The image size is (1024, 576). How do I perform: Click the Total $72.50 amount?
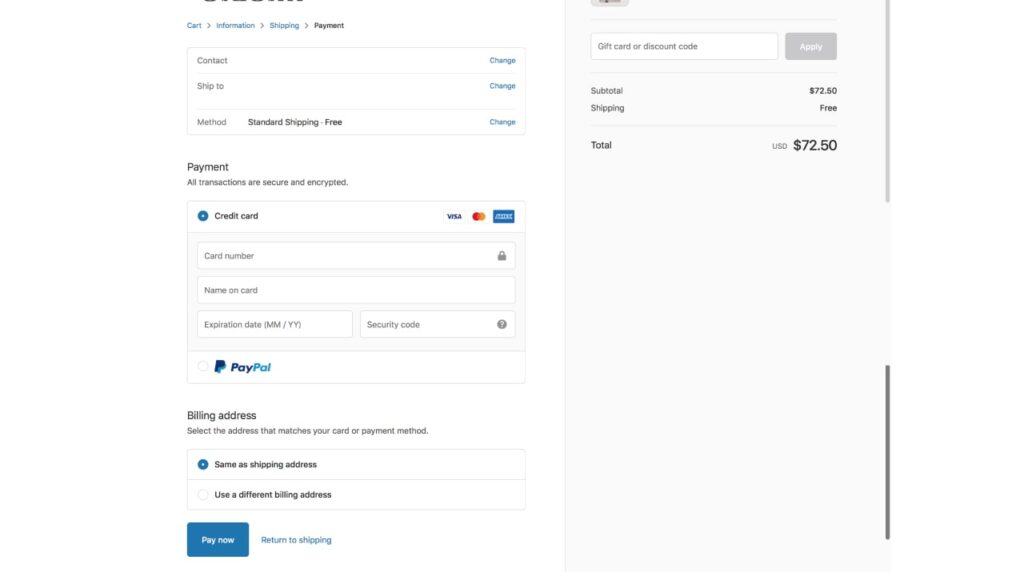click(814, 145)
